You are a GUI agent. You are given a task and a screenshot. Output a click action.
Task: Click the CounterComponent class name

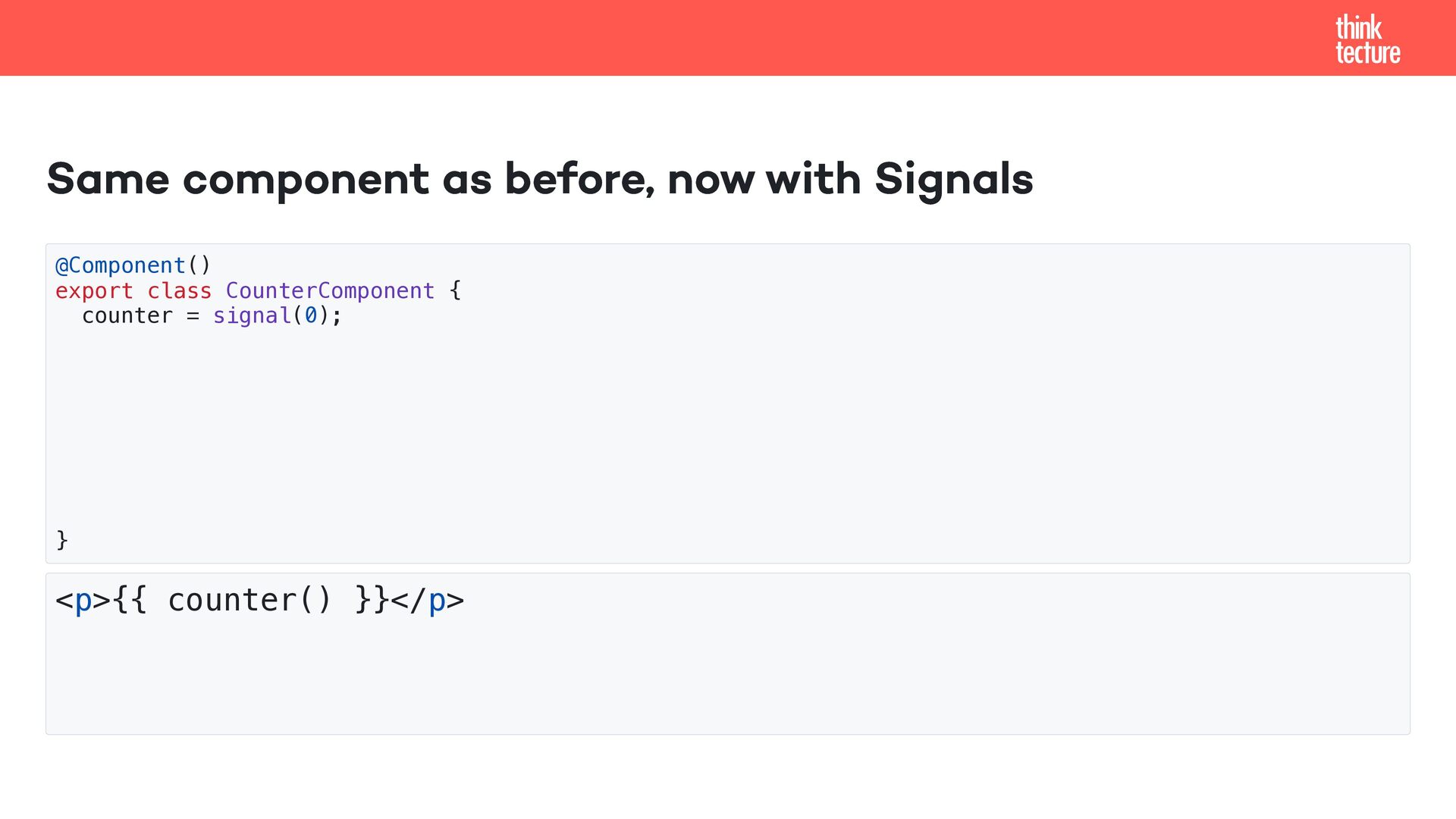330,290
